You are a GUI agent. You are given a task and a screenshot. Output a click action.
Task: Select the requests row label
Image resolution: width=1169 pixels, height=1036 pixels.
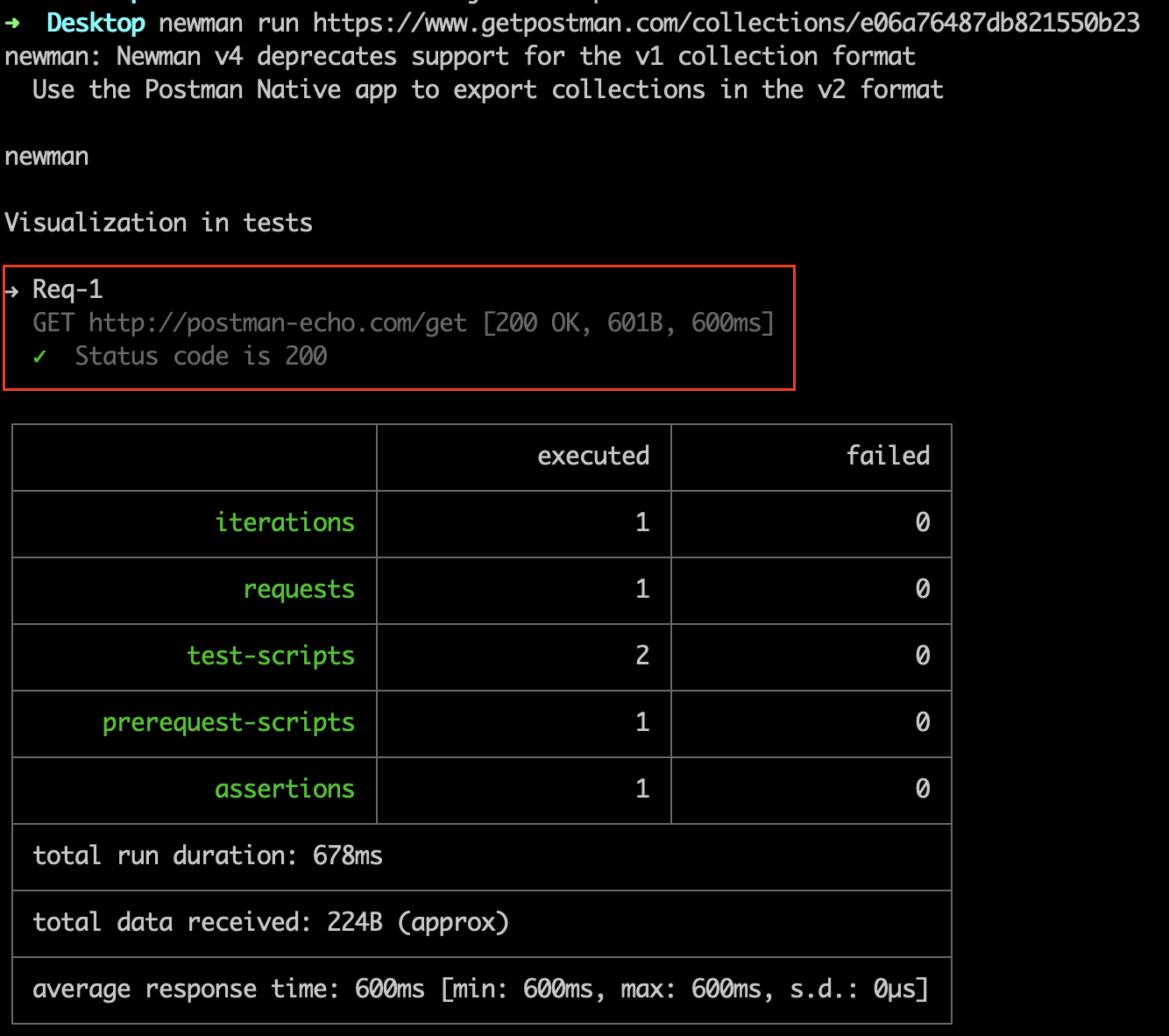click(x=299, y=590)
